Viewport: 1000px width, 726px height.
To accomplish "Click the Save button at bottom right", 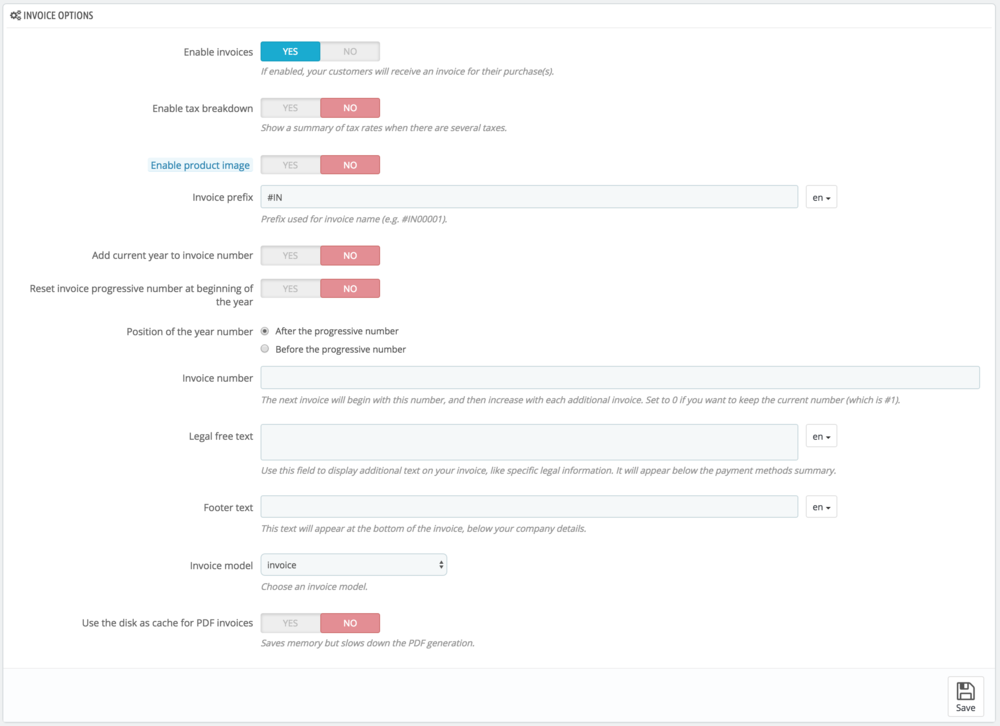I will coord(964,695).
